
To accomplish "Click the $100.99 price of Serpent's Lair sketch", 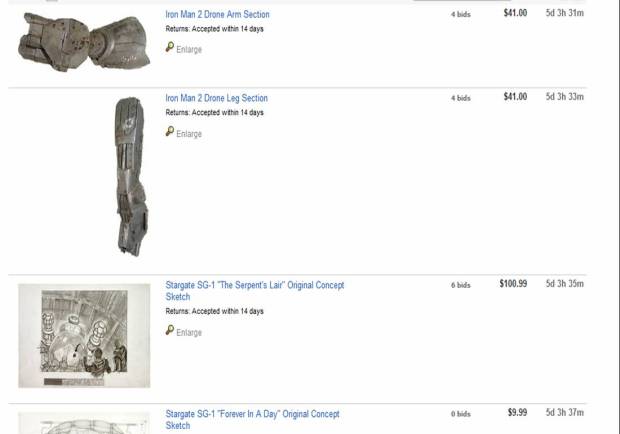I will 513,284.
